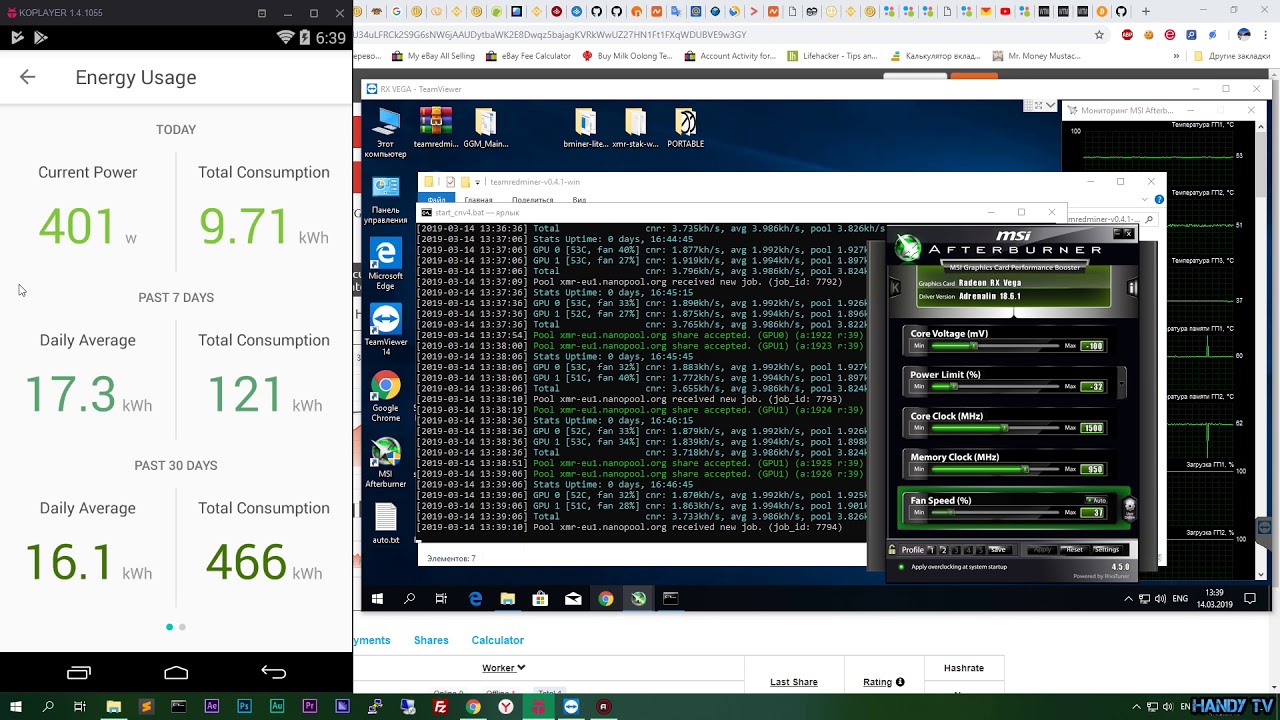
Task: Select the bminer-lite folder icon
Action: (586, 128)
